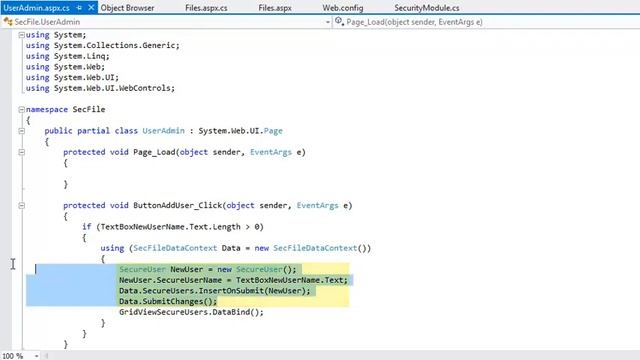Click the 'Data.SubmitChanges();' line
This screenshot has height=360, width=640.
click(168, 301)
